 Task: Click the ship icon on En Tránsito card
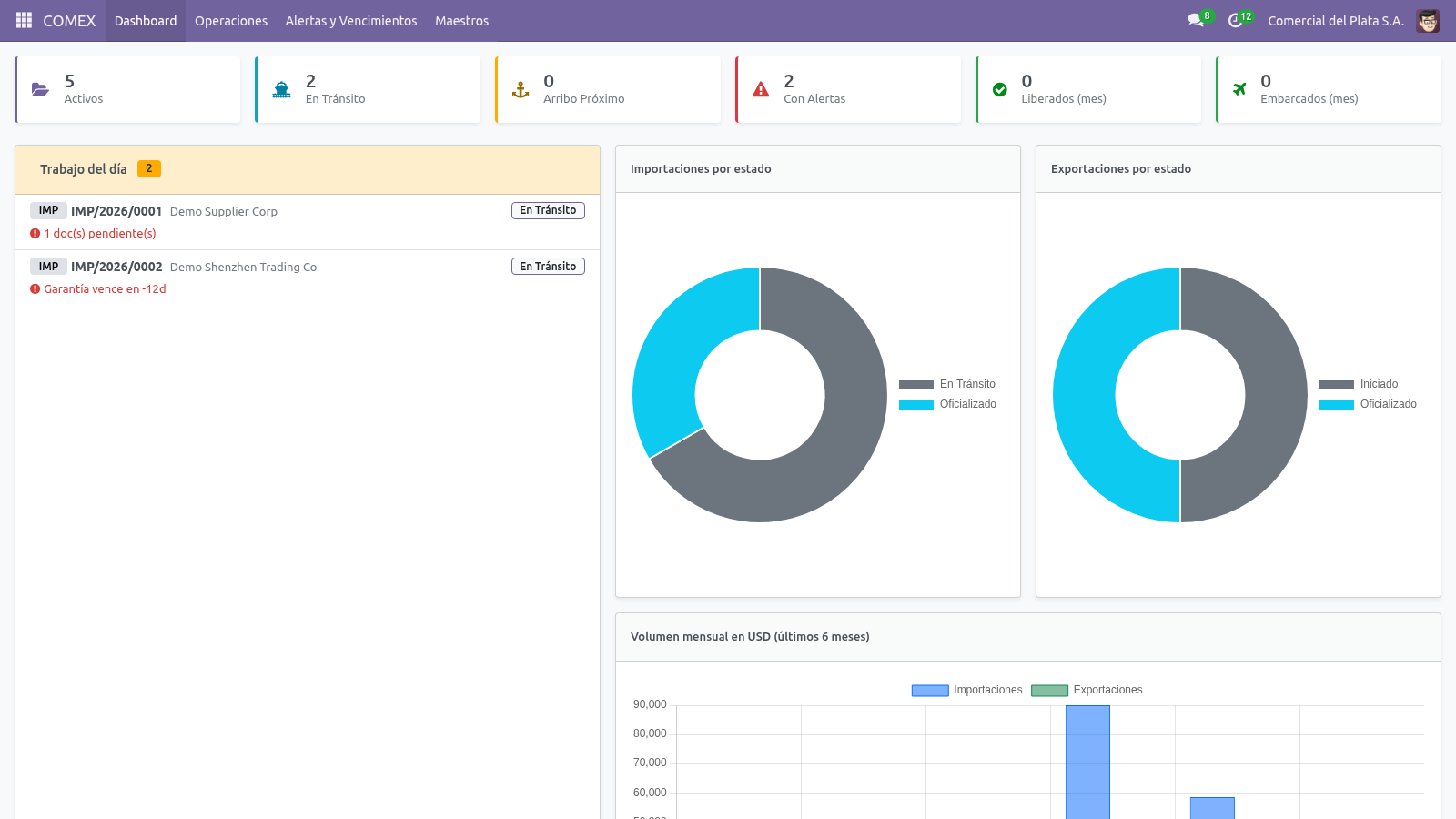pos(281,89)
